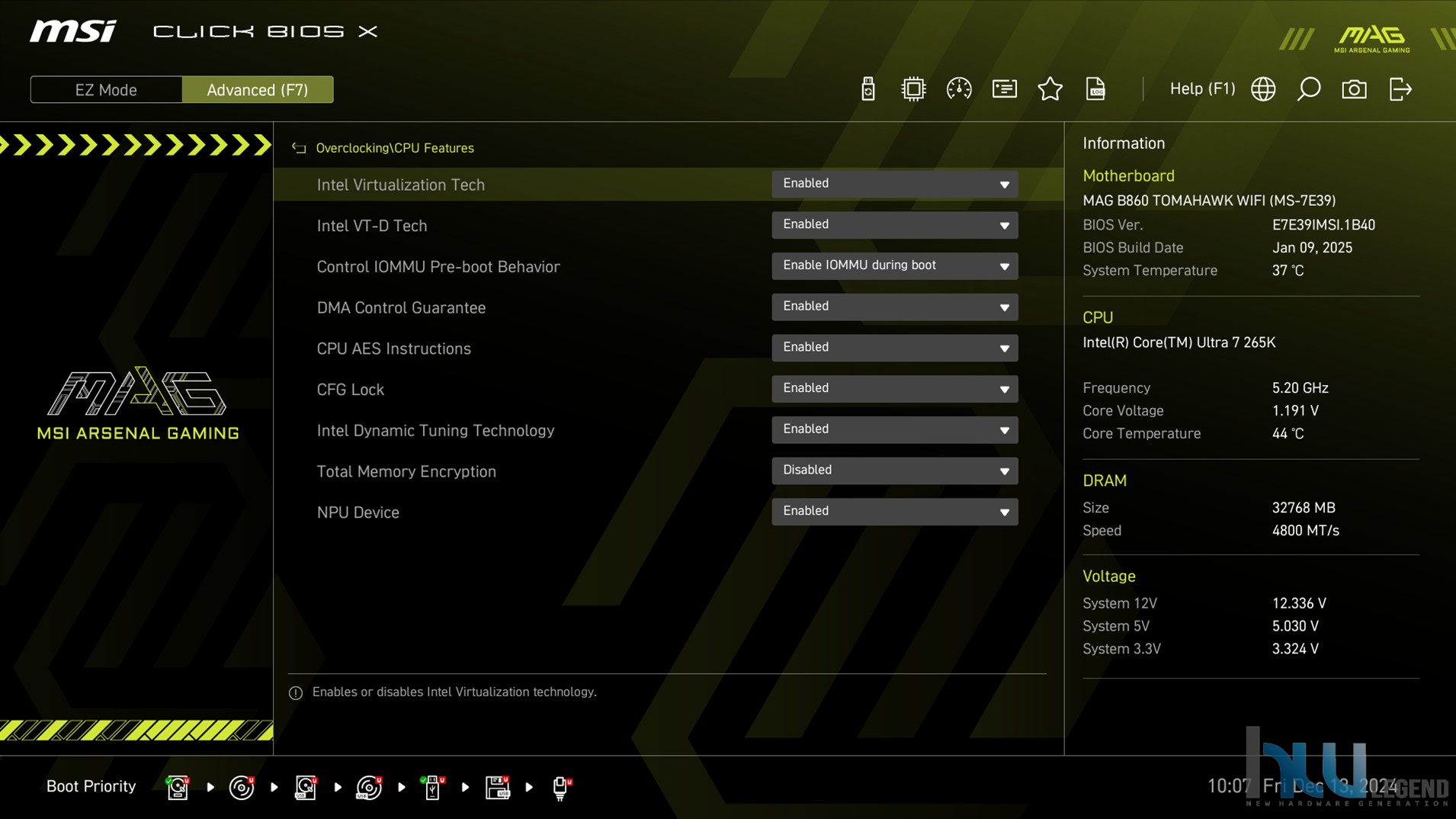Screen dimensions: 1456x819
Task: Click the Overclocking\CPU Features breadcrumb
Action: click(x=395, y=148)
